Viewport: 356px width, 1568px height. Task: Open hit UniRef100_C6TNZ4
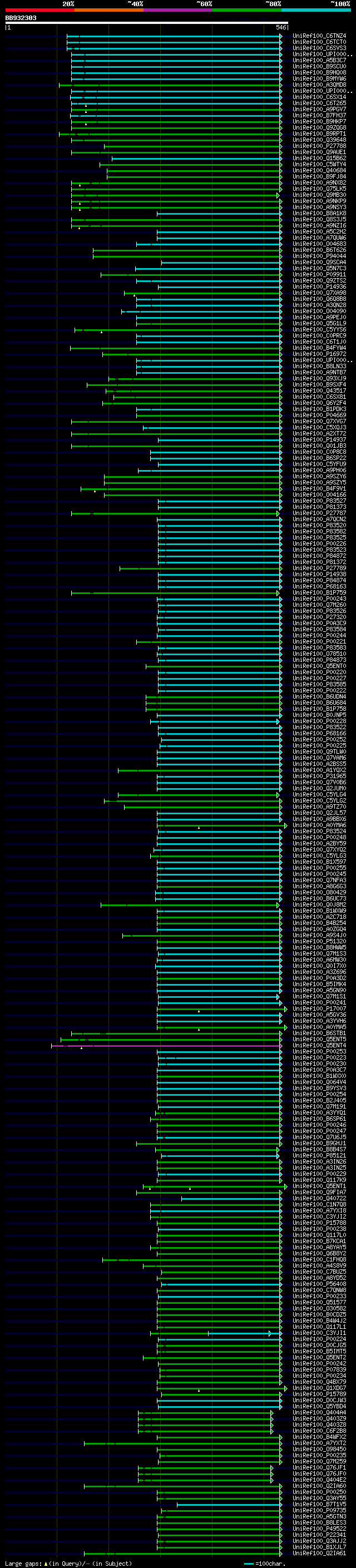pos(319,36)
